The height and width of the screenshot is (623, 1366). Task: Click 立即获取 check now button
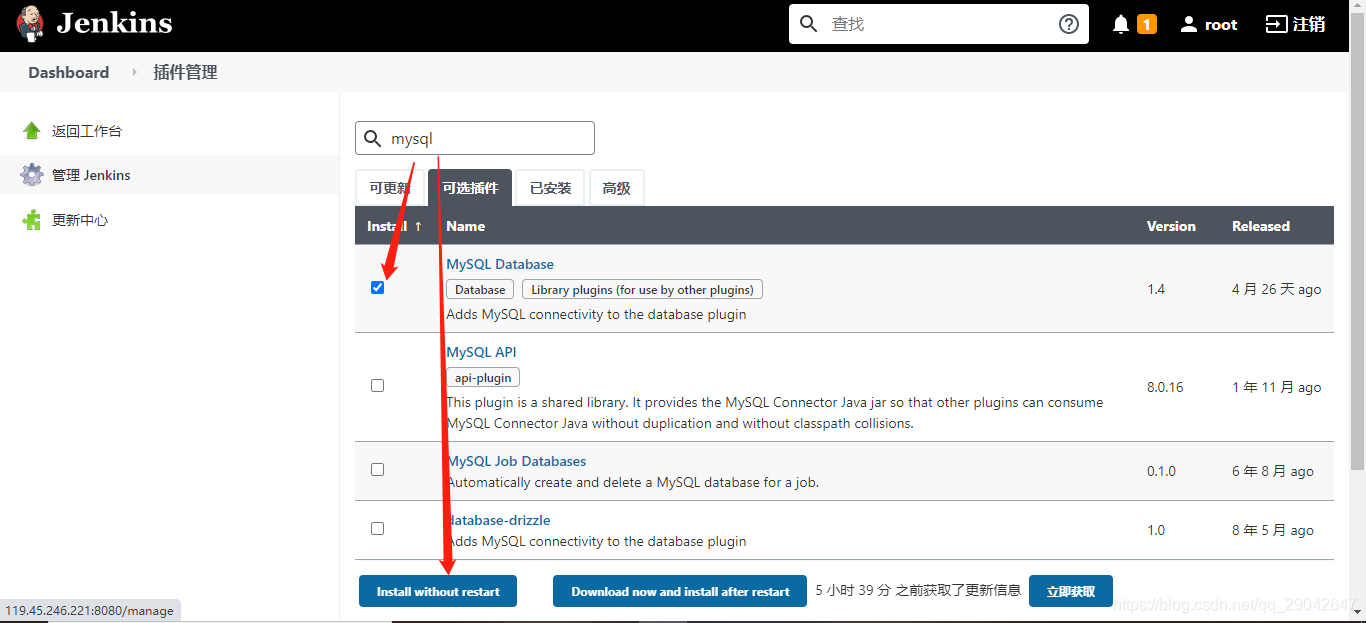coord(1071,591)
